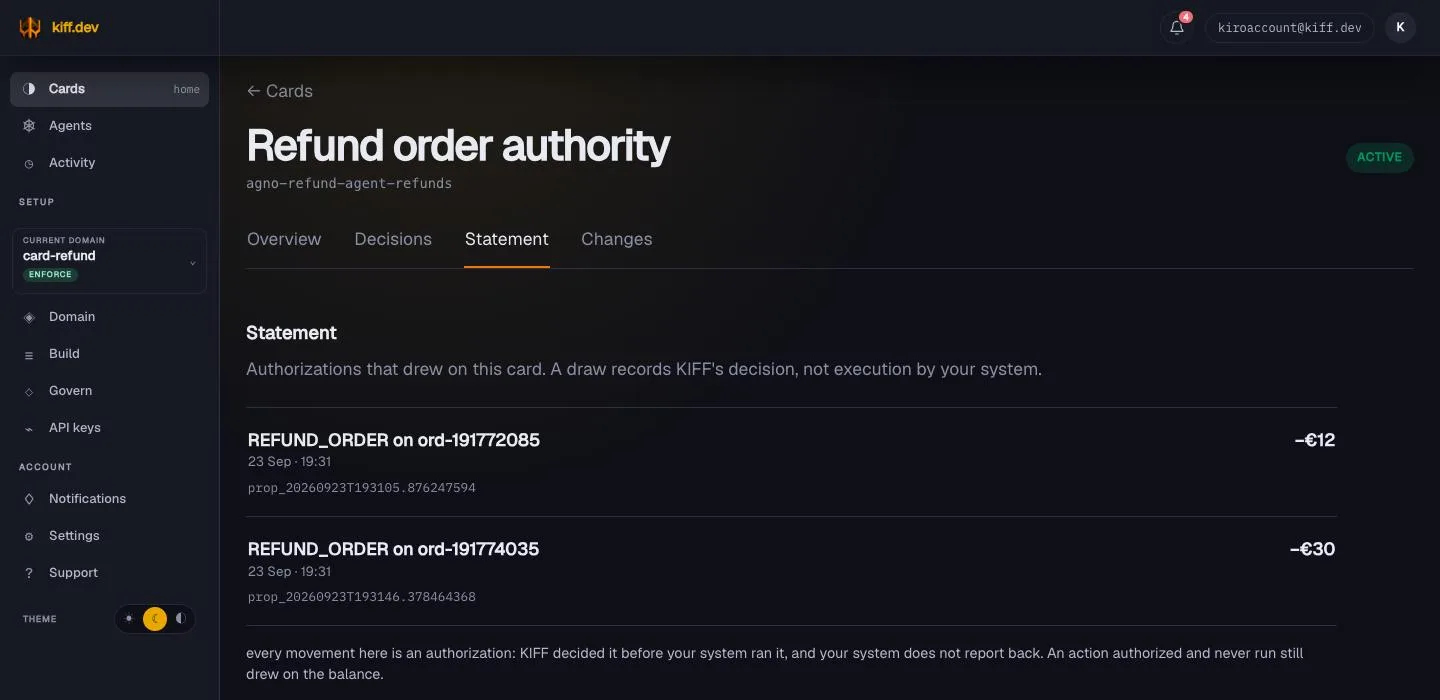
Task: Click the API keys icon
Action: coord(29,428)
